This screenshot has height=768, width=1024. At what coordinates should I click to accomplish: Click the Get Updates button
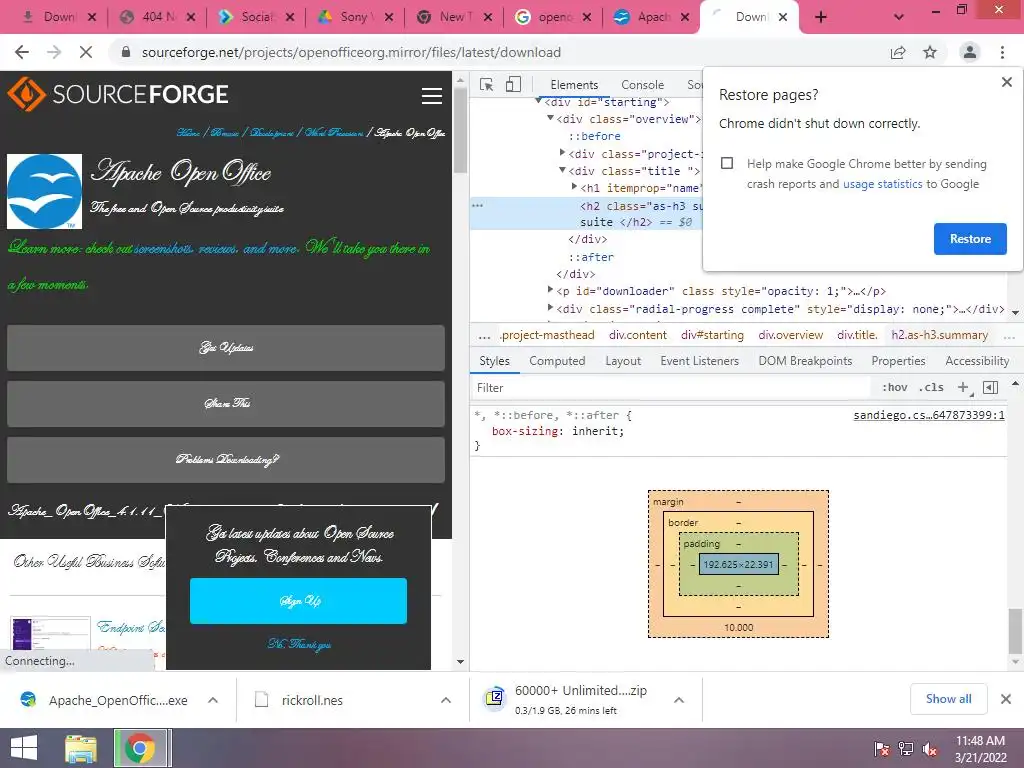[226, 347]
